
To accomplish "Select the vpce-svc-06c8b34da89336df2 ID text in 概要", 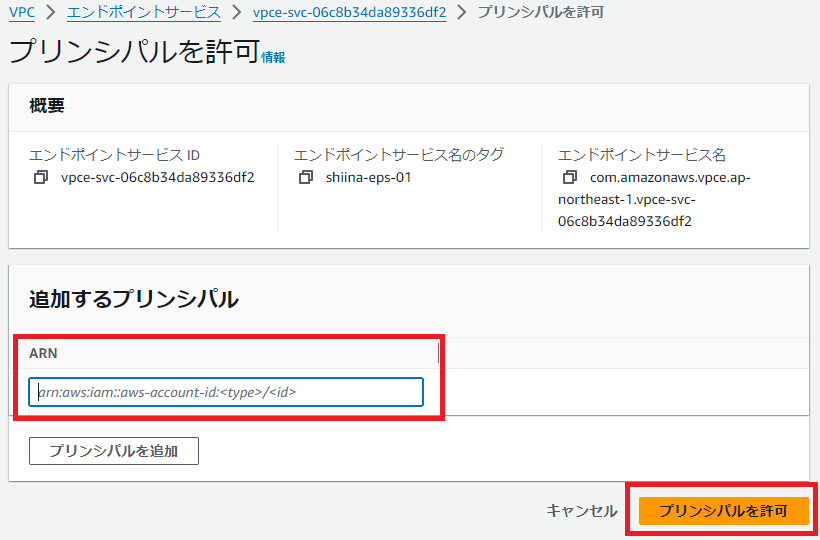I will point(158,178).
